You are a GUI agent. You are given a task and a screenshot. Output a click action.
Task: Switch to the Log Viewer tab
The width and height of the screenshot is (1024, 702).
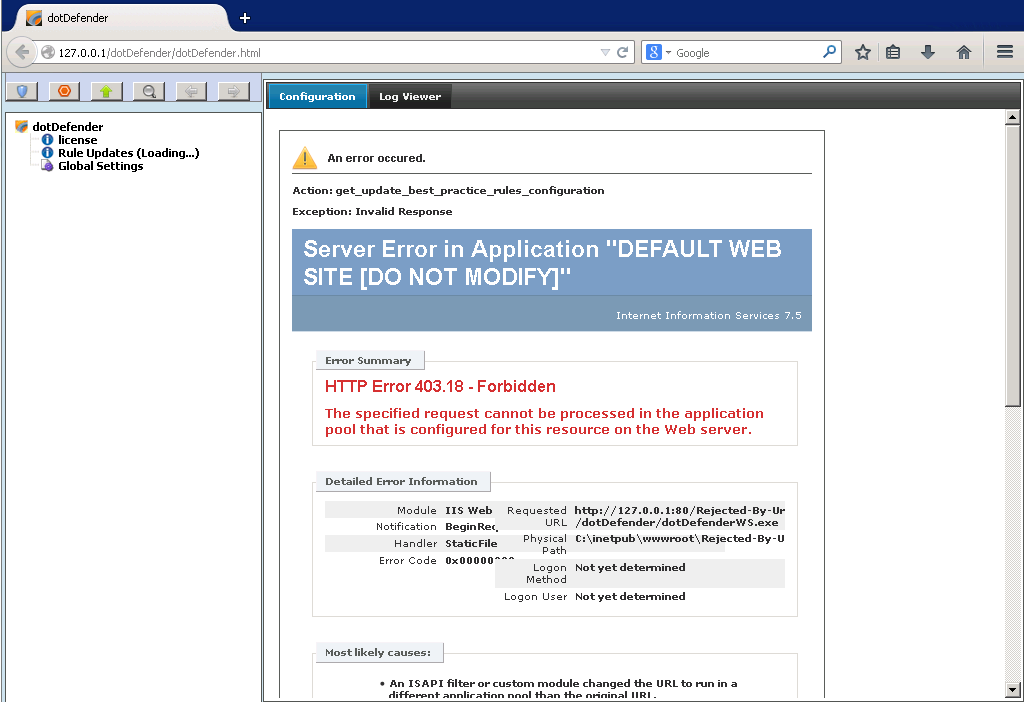point(410,97)
